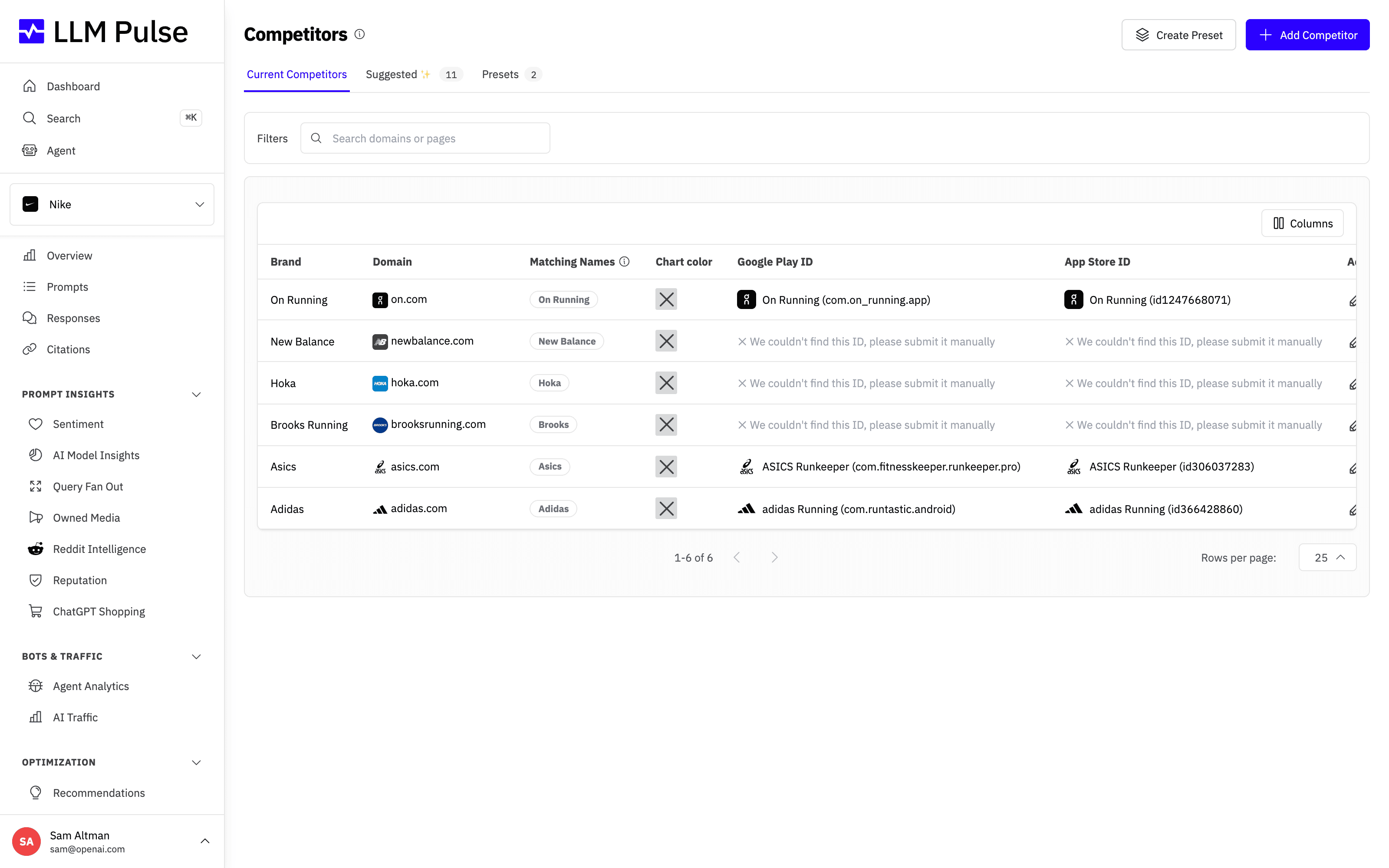Edit the Asics competitor row

click(x=1352, y=468)
